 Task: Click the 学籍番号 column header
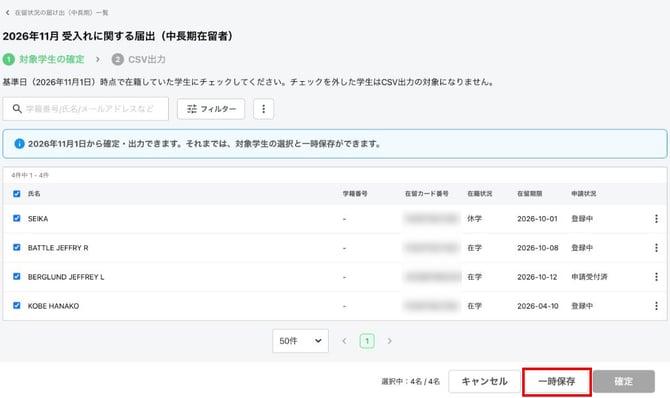[x=355, y=194]
